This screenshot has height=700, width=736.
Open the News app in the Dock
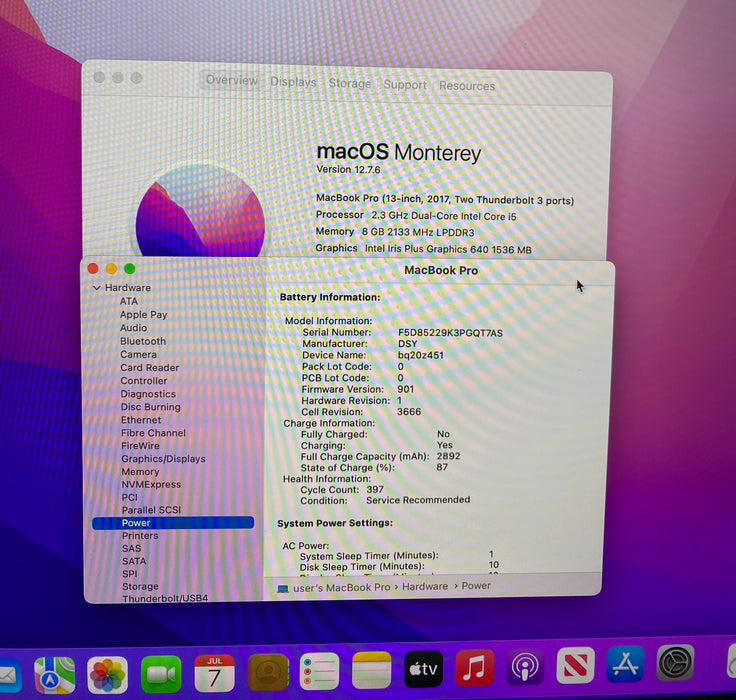tap(575, 665)
